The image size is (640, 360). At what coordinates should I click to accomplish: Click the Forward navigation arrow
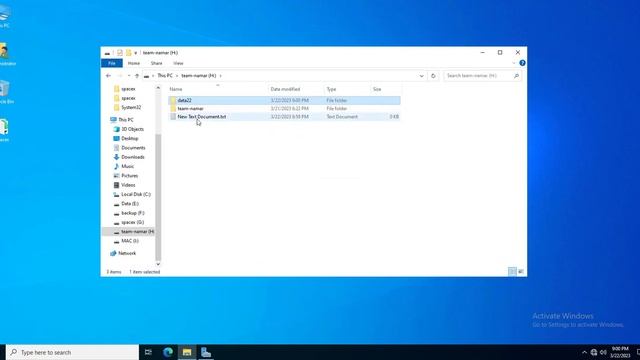120,76
